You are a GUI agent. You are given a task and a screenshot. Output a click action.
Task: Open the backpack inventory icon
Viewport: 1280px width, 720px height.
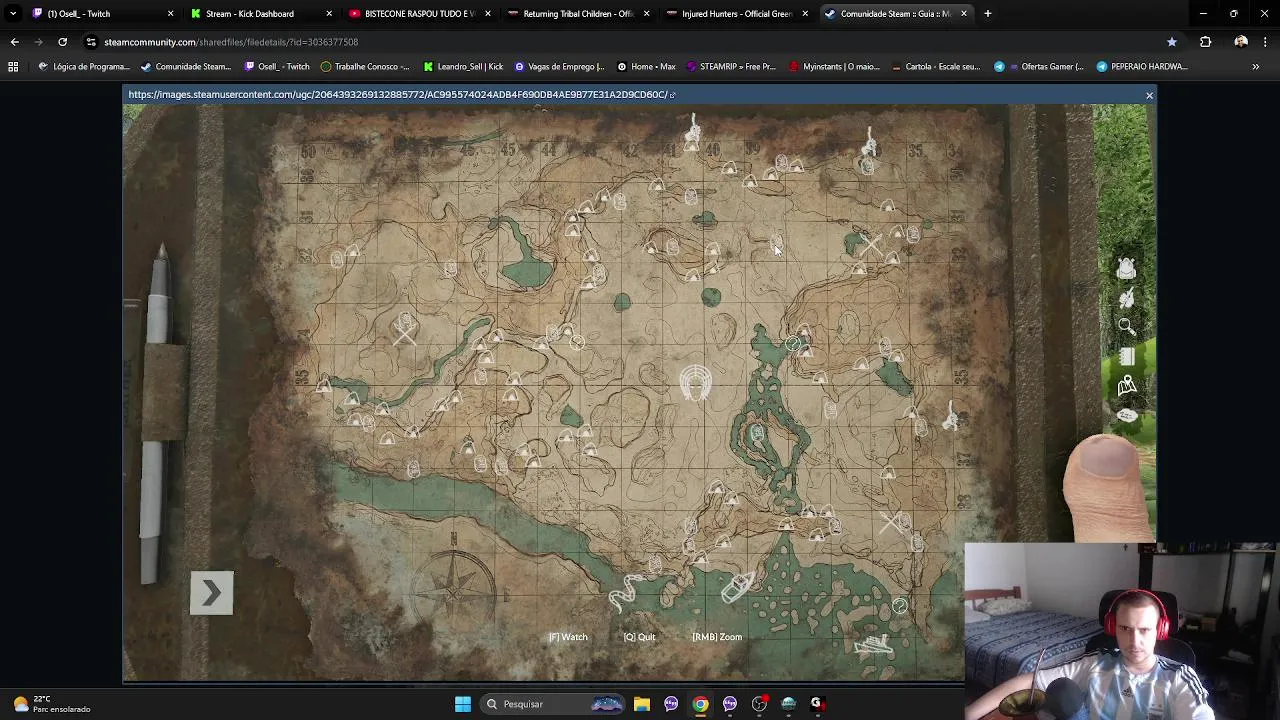[1126, 268]
